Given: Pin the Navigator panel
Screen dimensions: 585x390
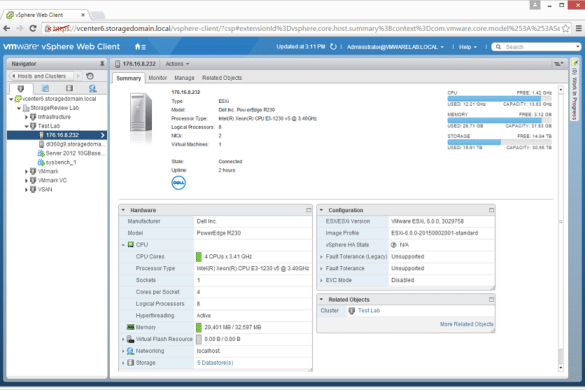Looking at the screenshot, I should [102, 64].
